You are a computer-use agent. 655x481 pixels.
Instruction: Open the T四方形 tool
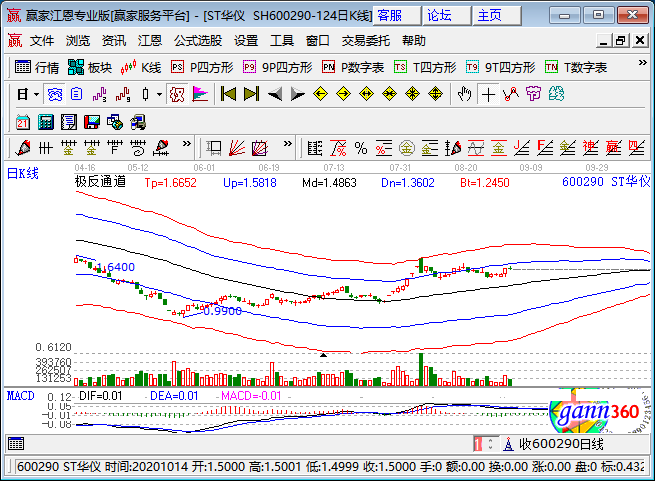[425, 67]
